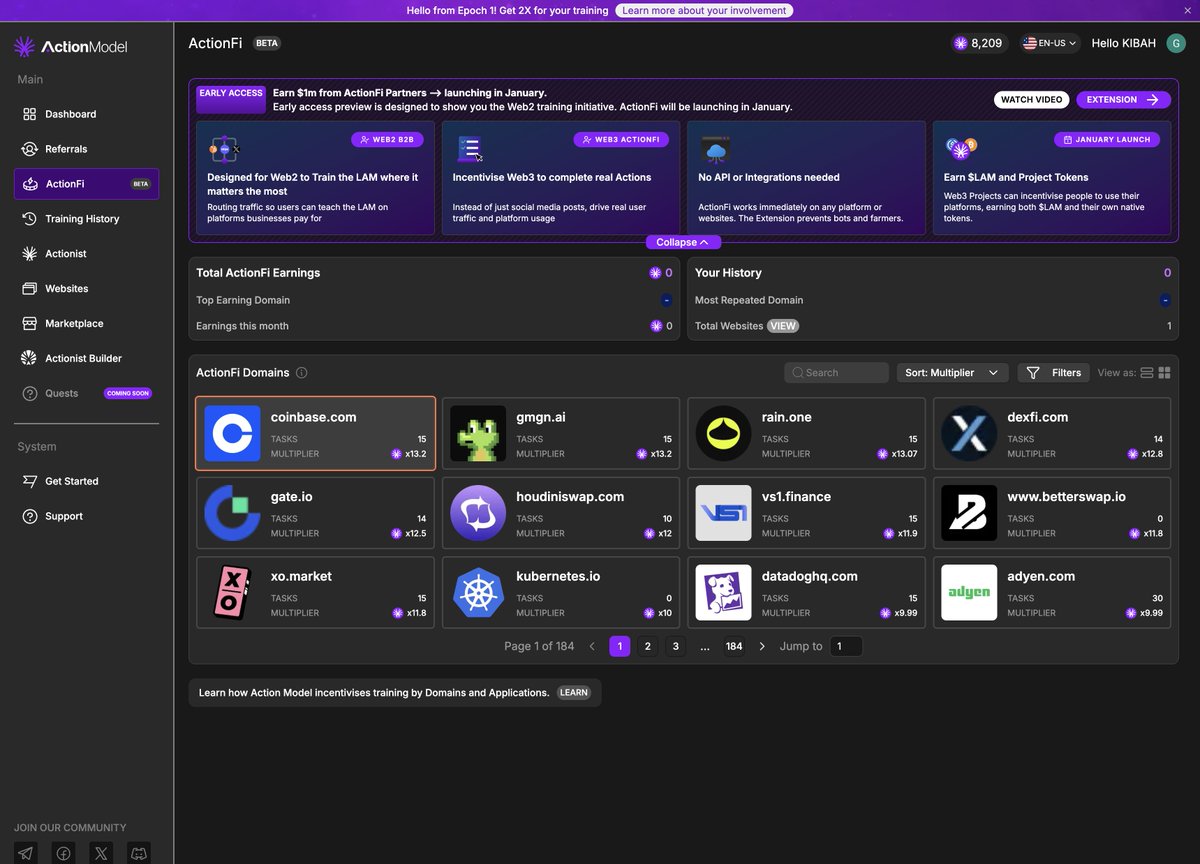Click the gmgn.ai frog logo
This screenshot has height=864, width=1200.
click(x=478, y=433)
